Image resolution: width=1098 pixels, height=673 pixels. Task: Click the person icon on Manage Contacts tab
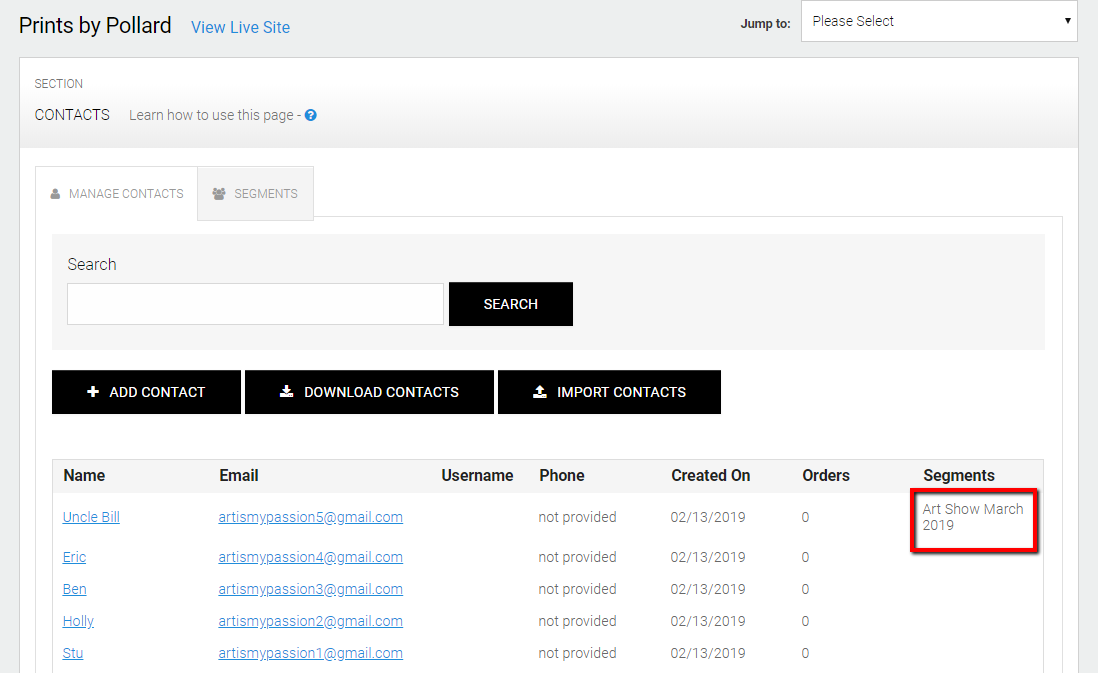pyautogui.click(x=55, y=194)
